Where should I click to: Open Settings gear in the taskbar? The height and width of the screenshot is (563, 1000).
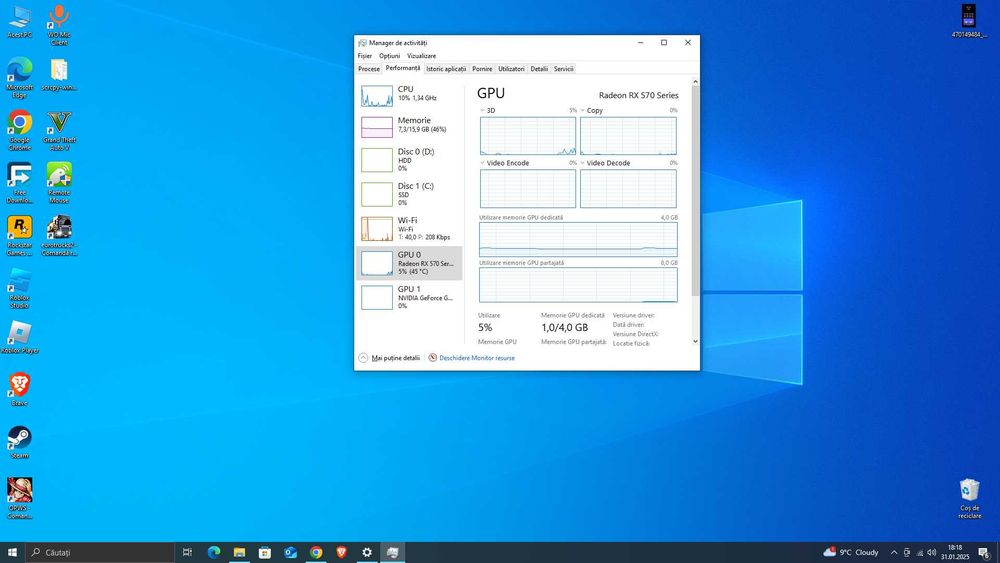(x=367, y=552)
